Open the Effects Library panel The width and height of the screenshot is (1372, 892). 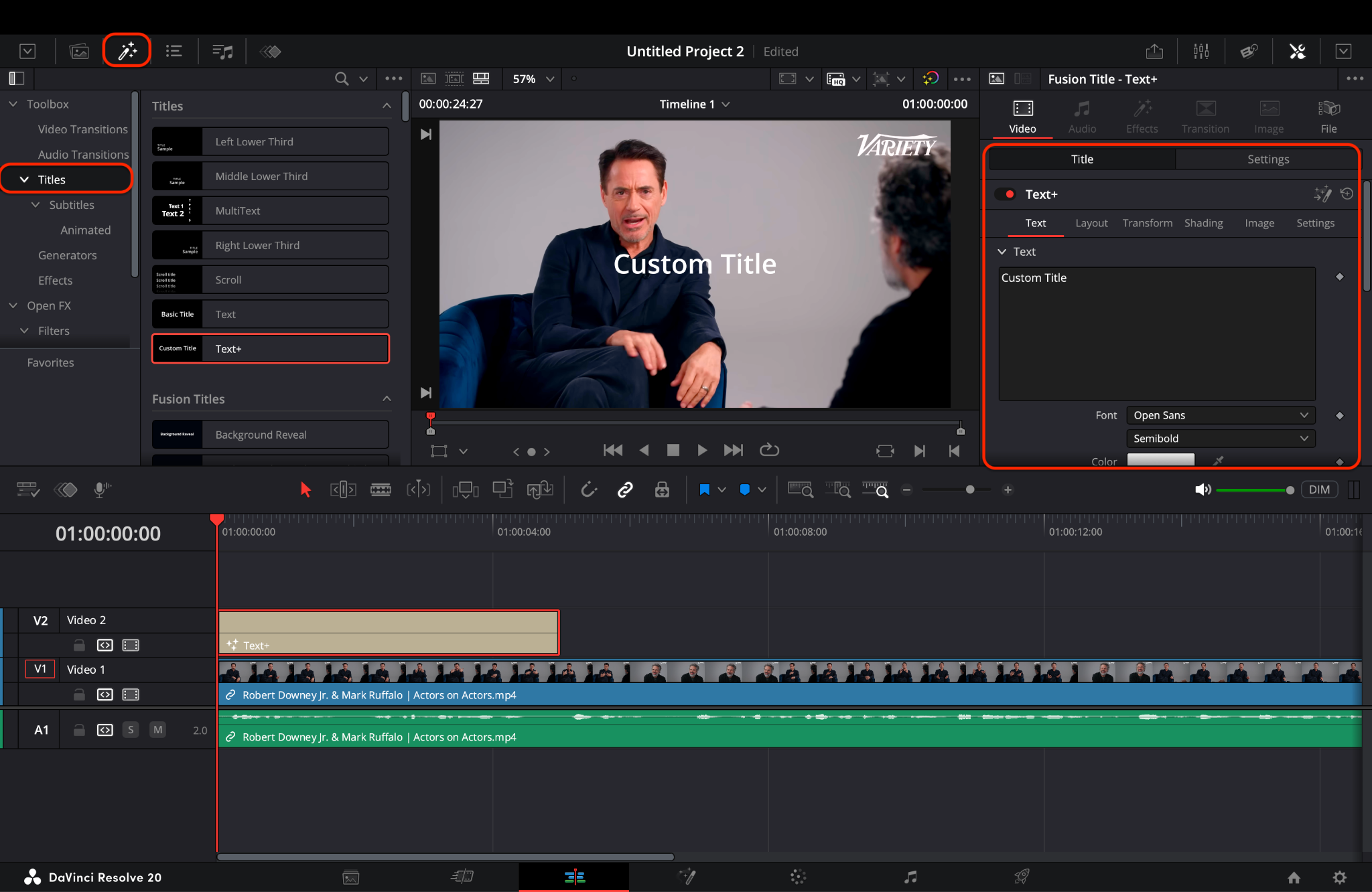(127, 51)
